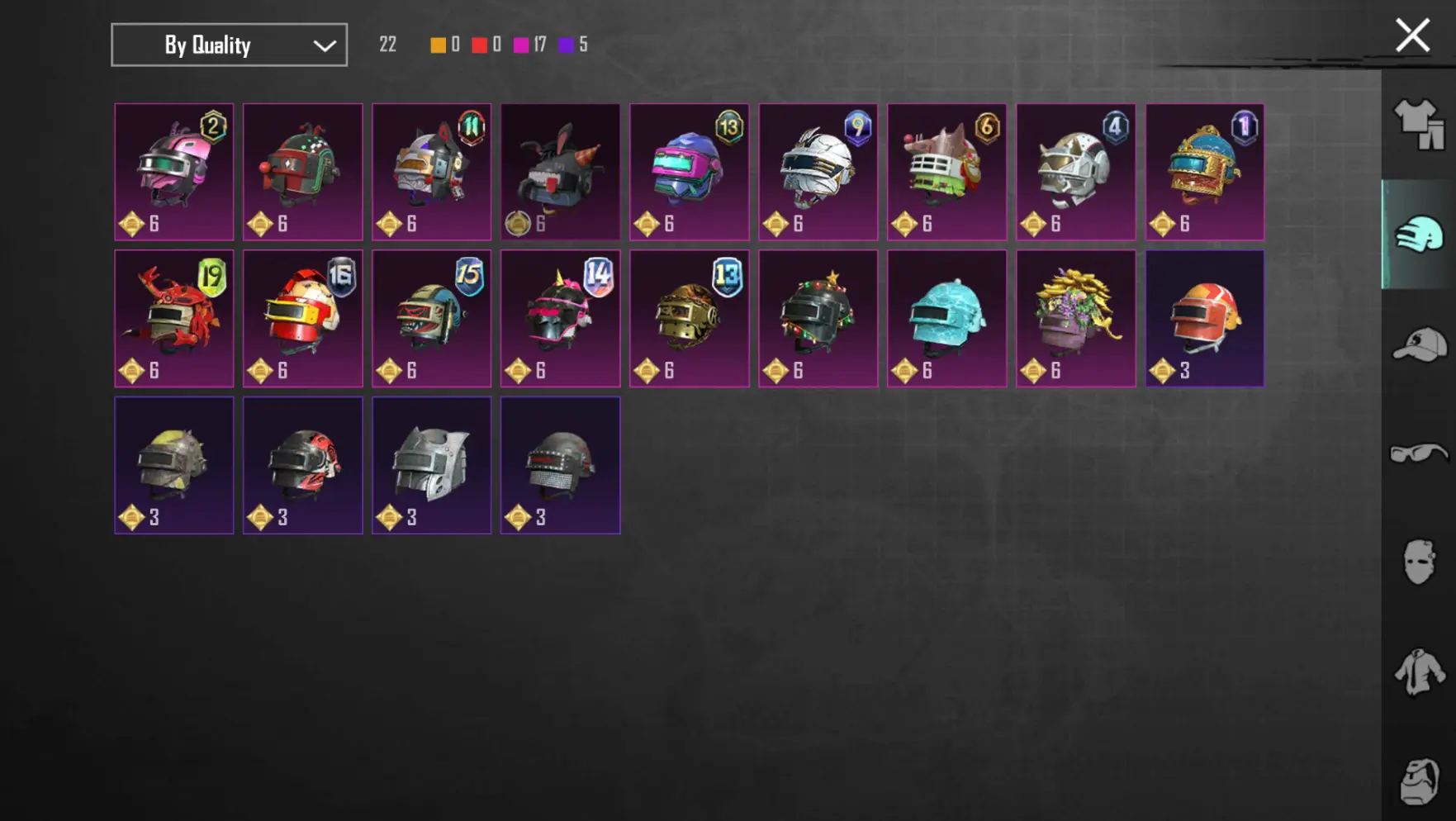Close the inventory screen with X
1456x821 pixels.
coord(1412,36)
